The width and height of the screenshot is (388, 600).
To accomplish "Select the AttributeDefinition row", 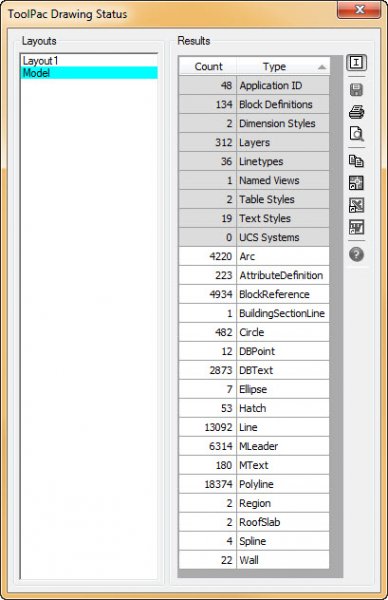I will click(x=254, y=276).
